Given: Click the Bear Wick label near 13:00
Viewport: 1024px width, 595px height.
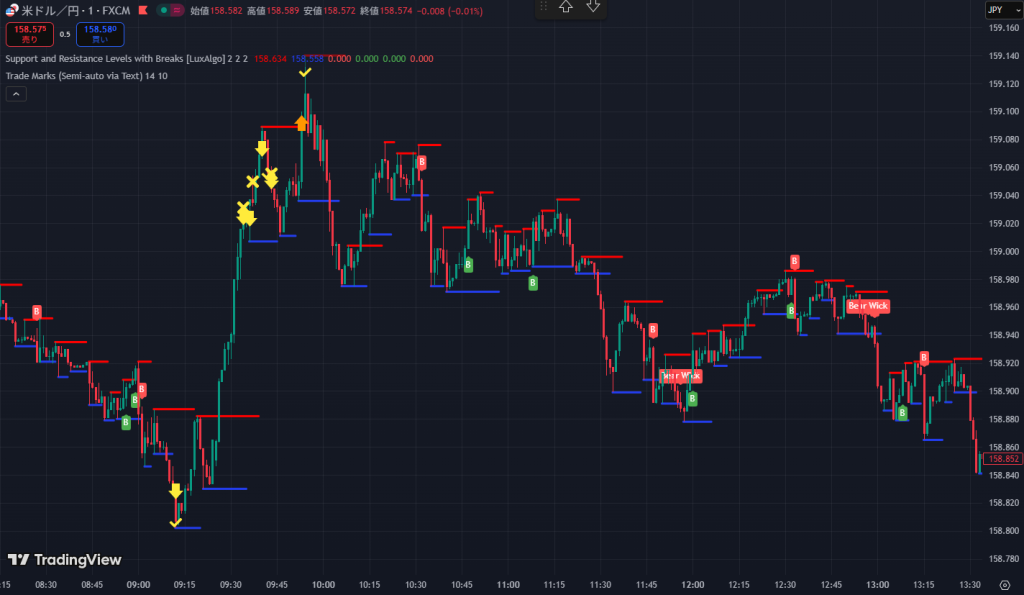Looking at the screenshot, I should [867, 306].
